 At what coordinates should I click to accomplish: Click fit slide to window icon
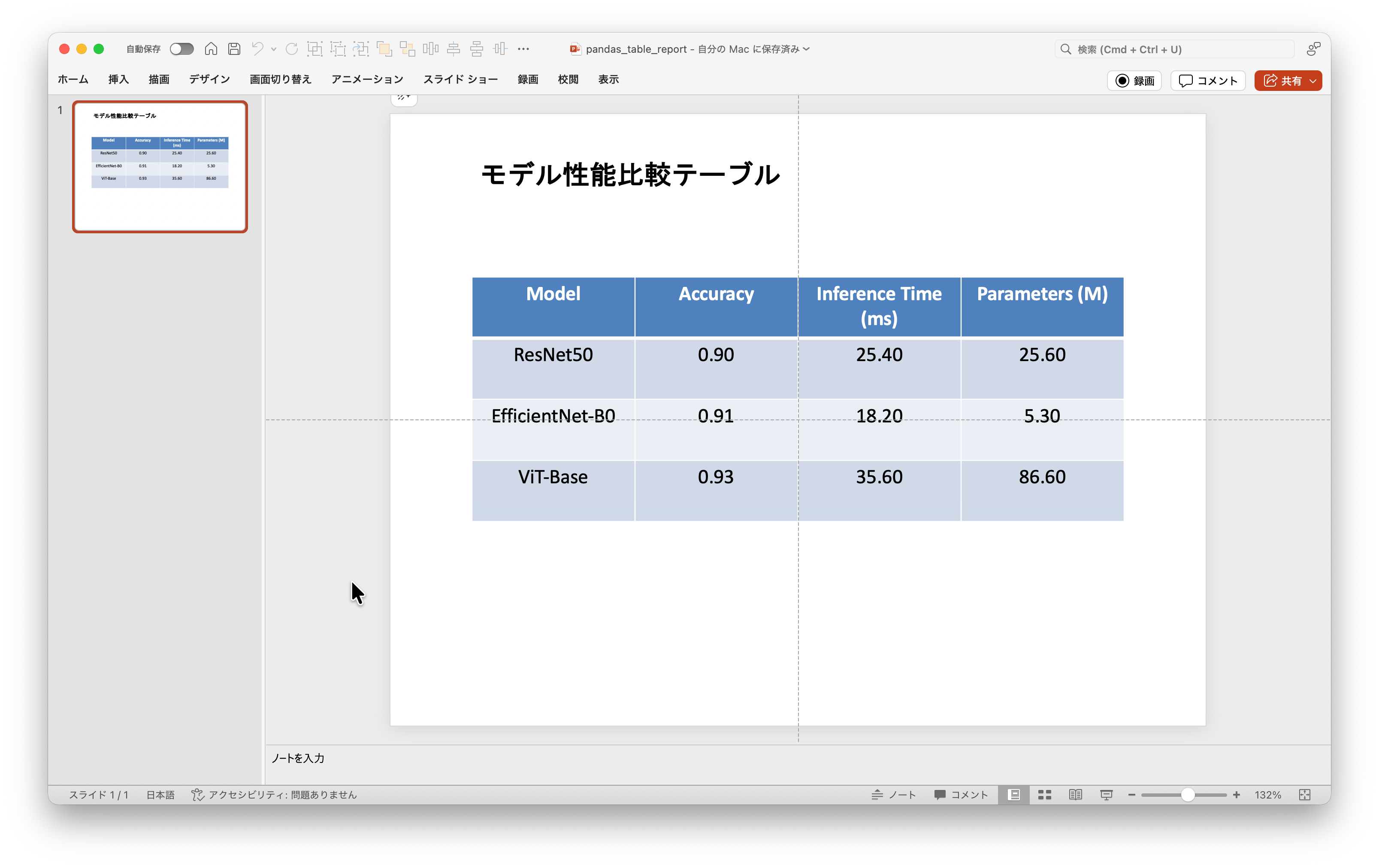tap(1304, 795)
